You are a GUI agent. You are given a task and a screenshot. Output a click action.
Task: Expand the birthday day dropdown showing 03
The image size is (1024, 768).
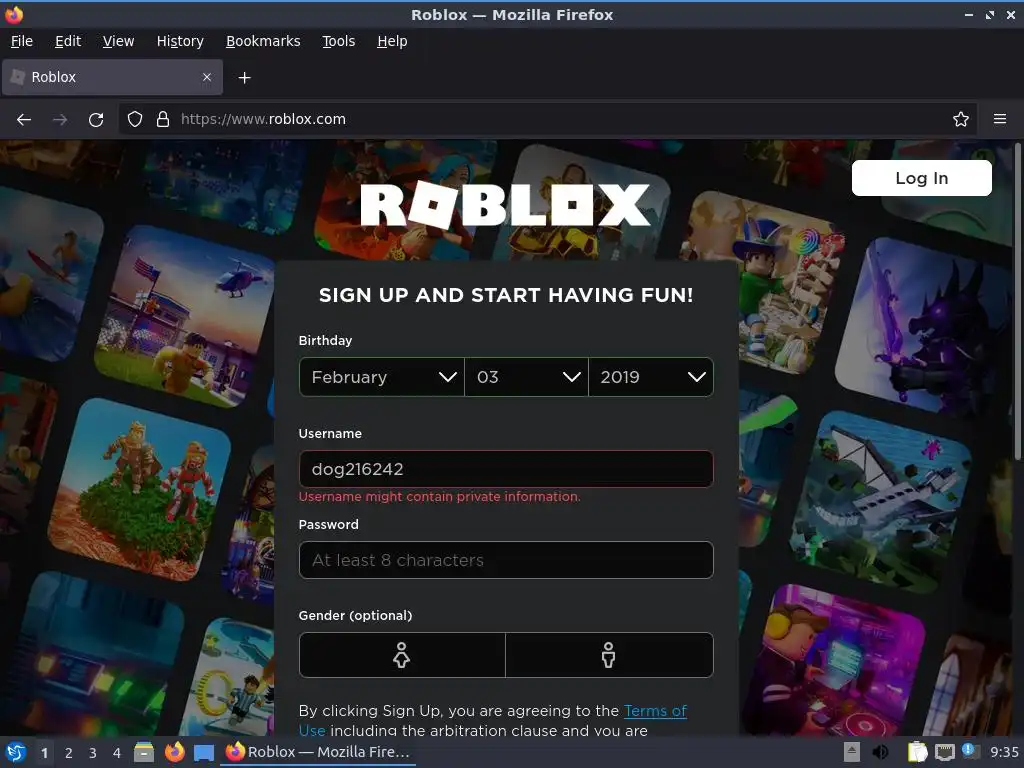(x=526, y=377)
